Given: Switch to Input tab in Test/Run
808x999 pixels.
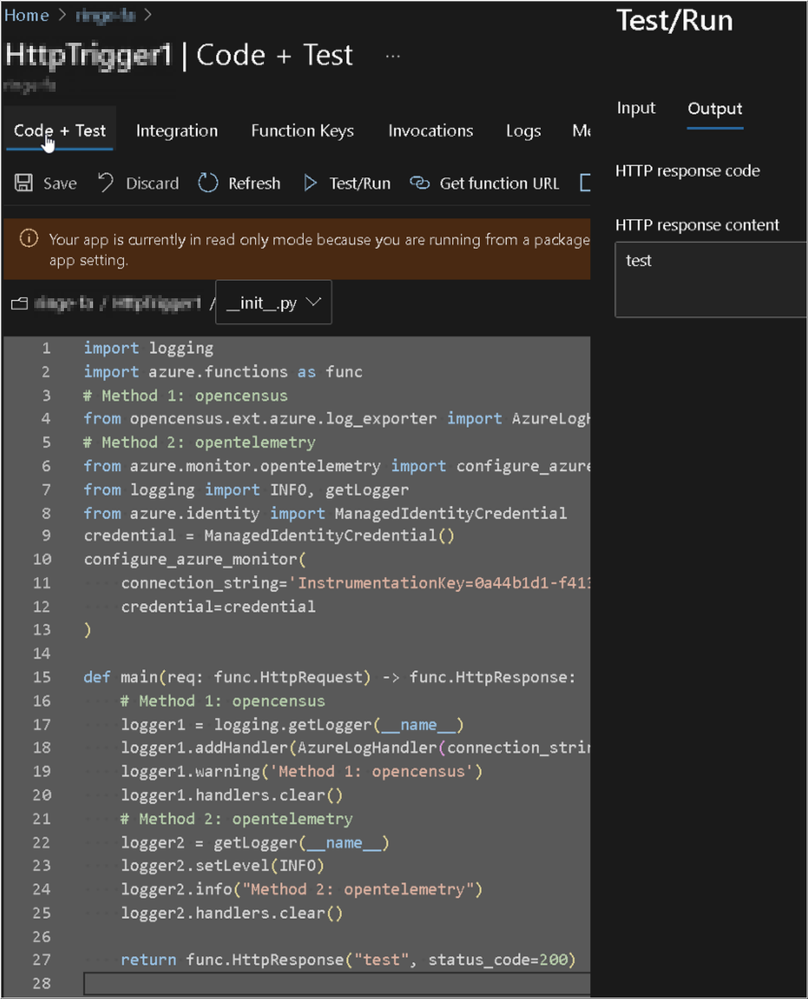Looking at the screenshot, I should pyautogui.click(x=636, y=109).
